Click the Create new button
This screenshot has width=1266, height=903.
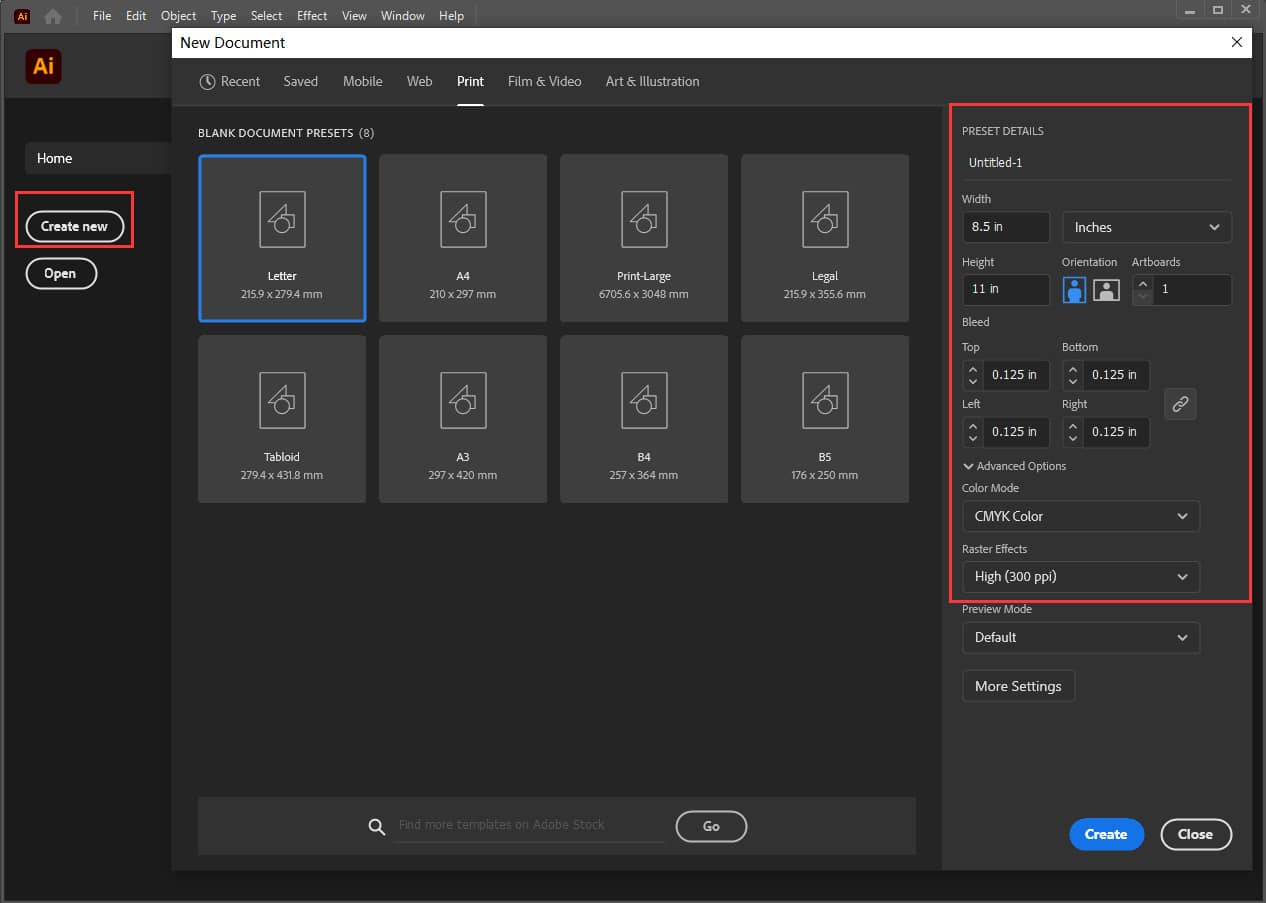[x=74, y=227]
